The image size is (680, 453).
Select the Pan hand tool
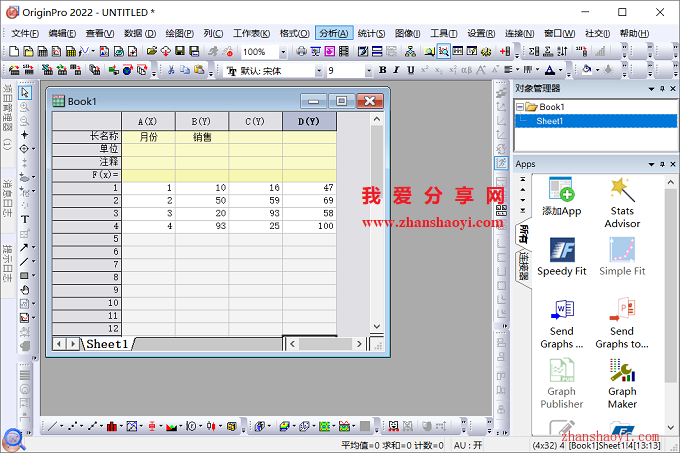[25, 290]
